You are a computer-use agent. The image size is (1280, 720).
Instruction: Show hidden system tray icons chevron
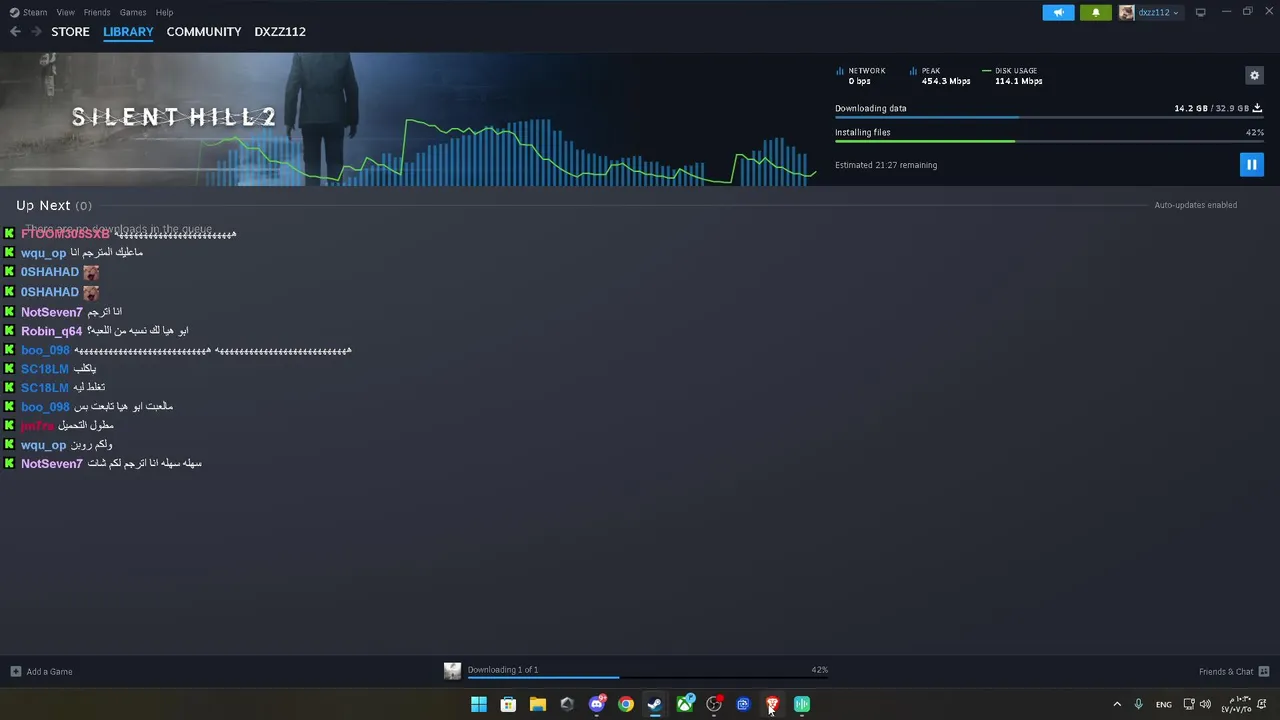(1117, 704)
